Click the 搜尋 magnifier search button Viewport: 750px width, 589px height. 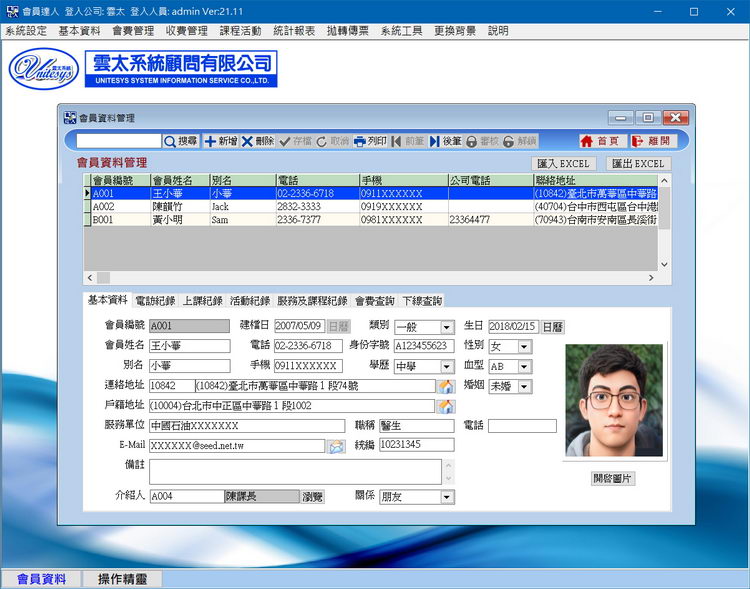coord(181,142)
